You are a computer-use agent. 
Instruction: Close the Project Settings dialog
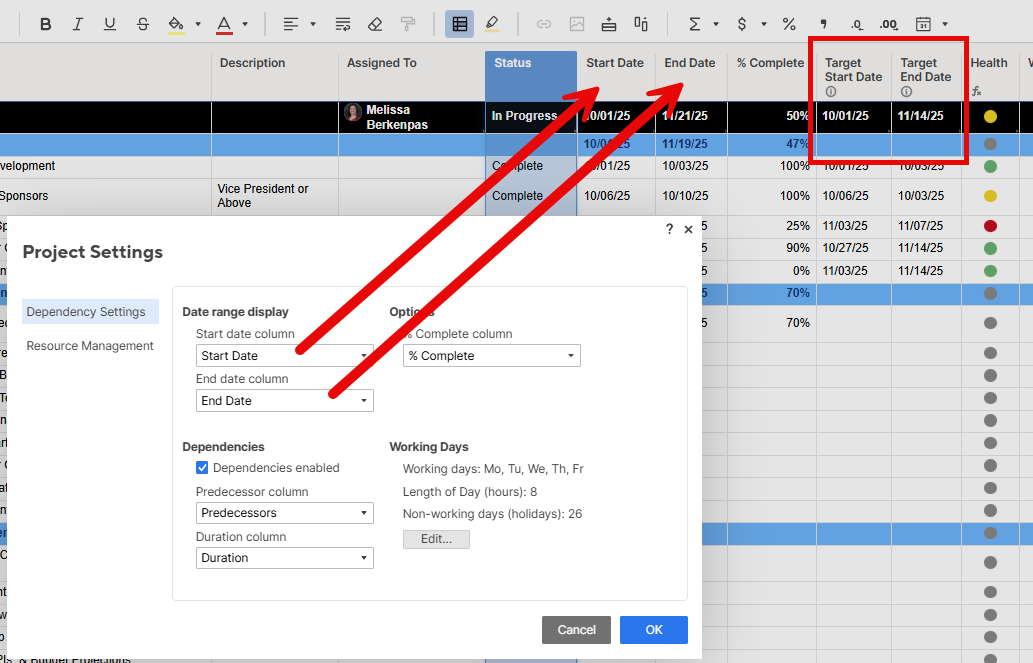click(688, 229)
